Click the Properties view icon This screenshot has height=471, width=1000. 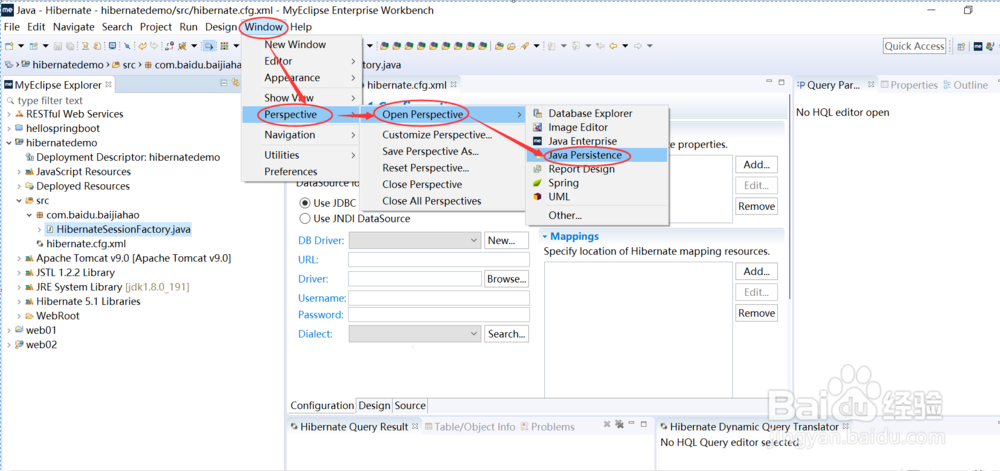885,85
